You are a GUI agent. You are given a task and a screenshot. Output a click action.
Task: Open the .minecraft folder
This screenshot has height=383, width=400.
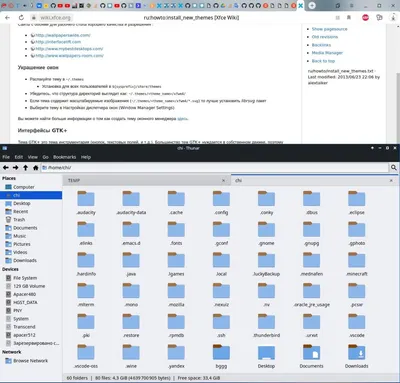coord(357,264)
